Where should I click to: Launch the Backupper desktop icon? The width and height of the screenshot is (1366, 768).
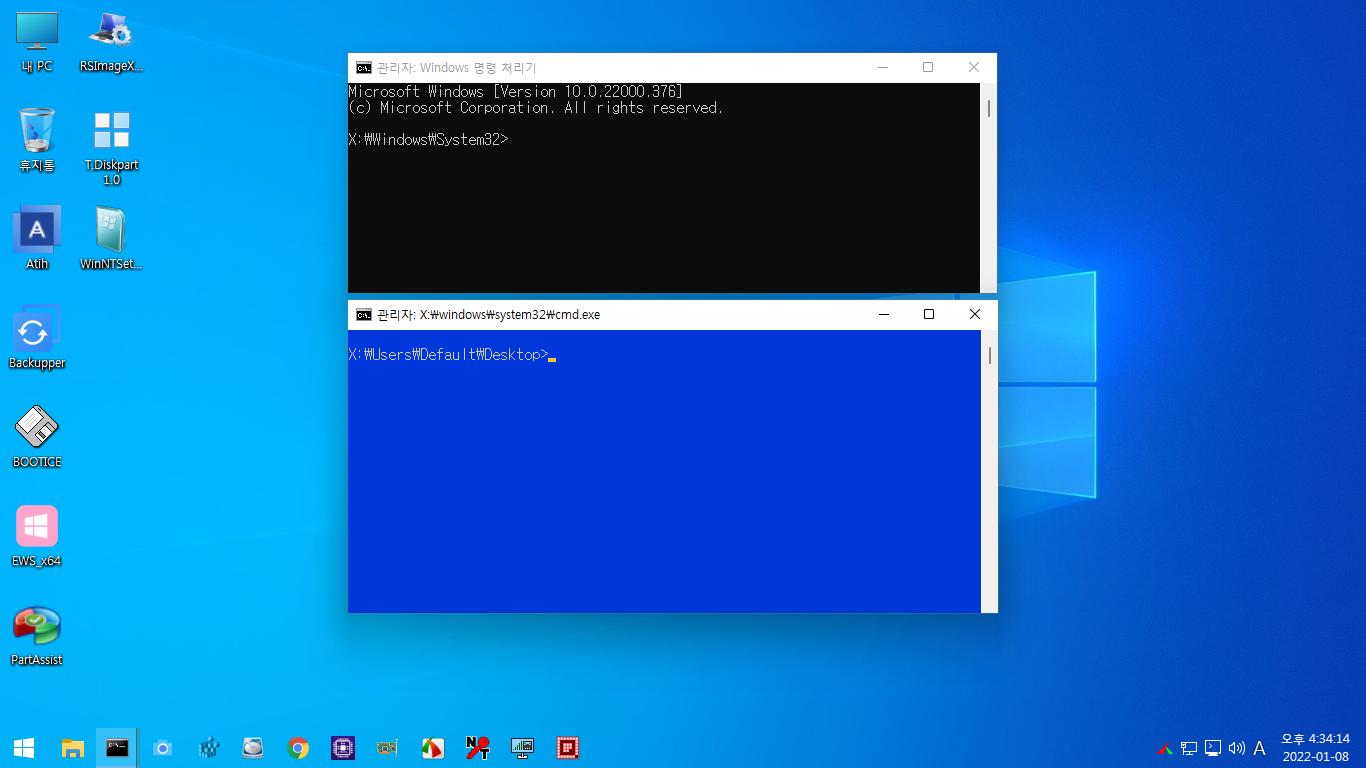point(37,338)
